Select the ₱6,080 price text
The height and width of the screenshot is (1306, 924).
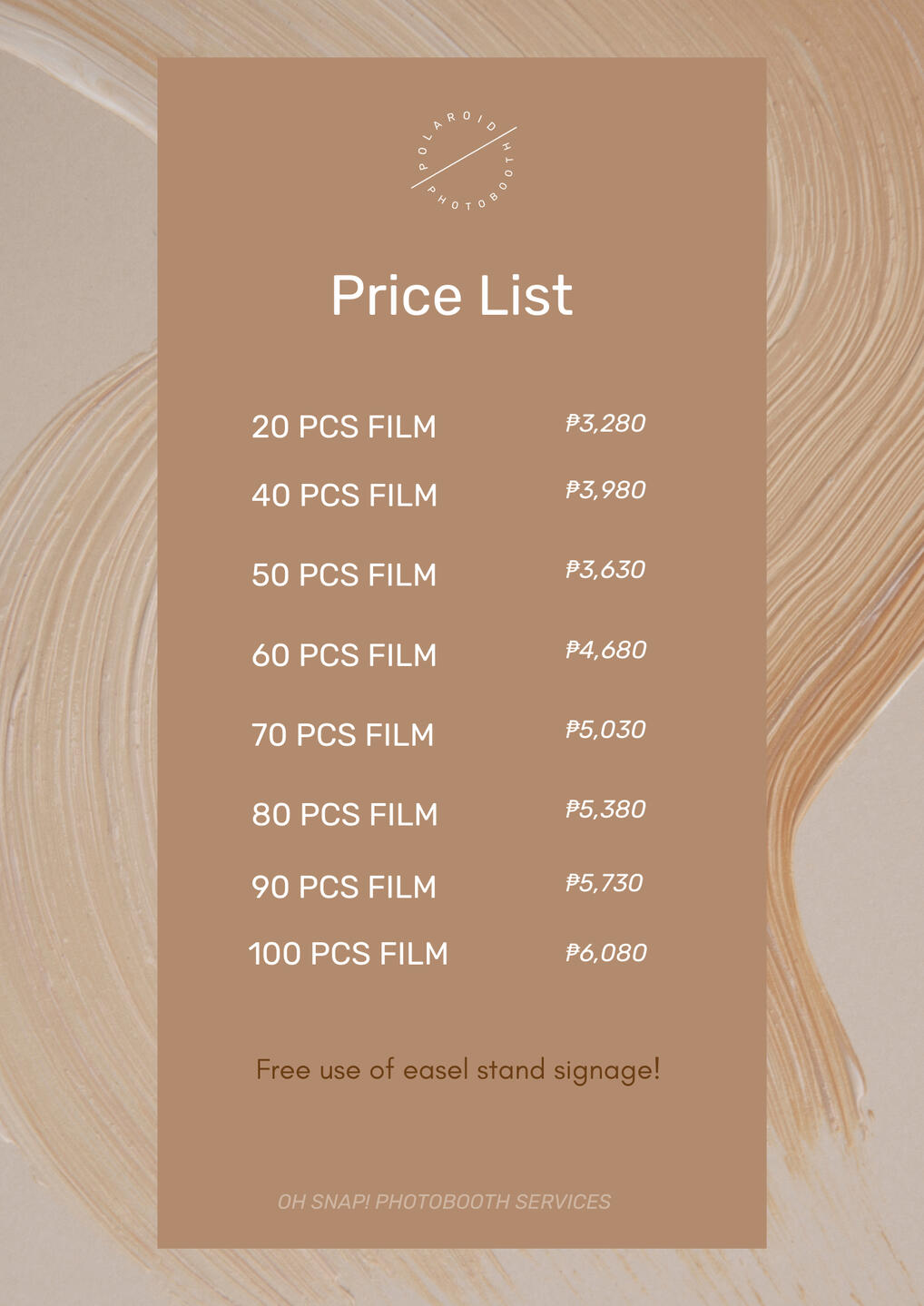[x=605, y=953]
